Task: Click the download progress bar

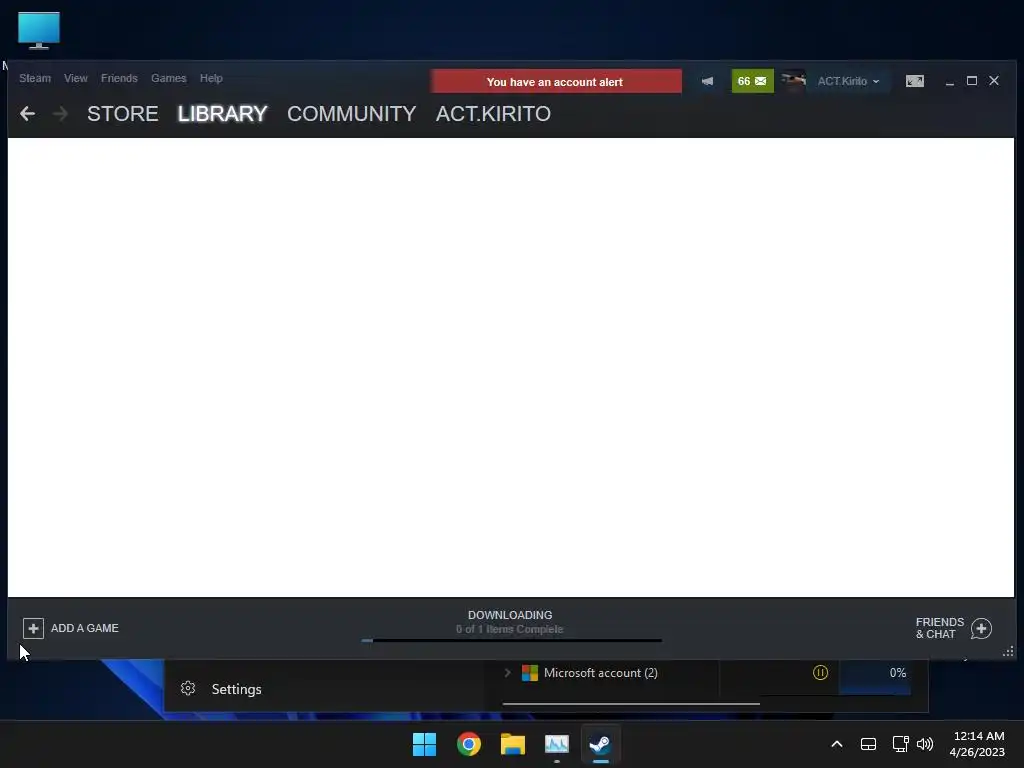Action: click(x=511, y=641)
